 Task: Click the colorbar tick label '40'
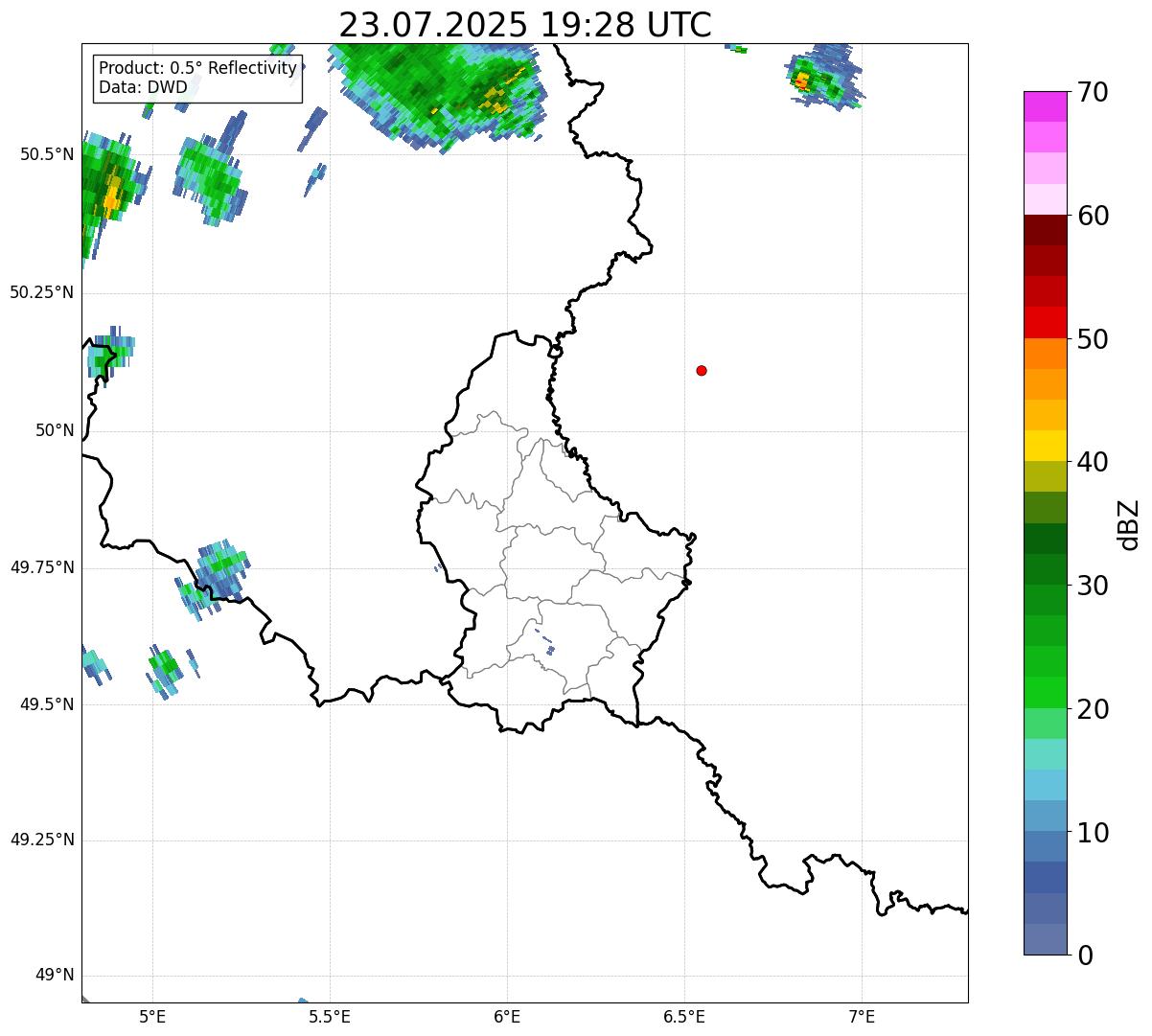point(1093,462)
